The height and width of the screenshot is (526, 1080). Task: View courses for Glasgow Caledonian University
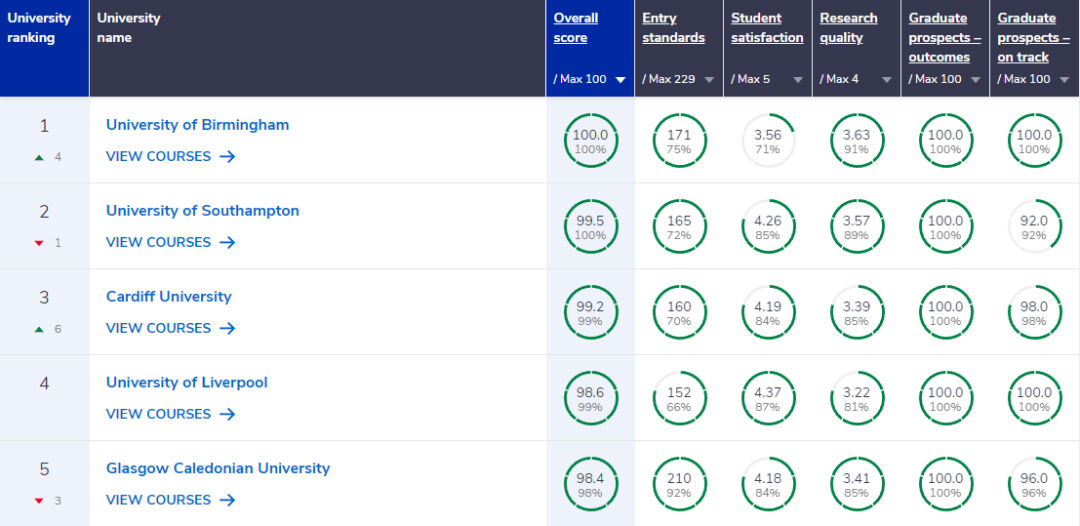tap(171, 500)
